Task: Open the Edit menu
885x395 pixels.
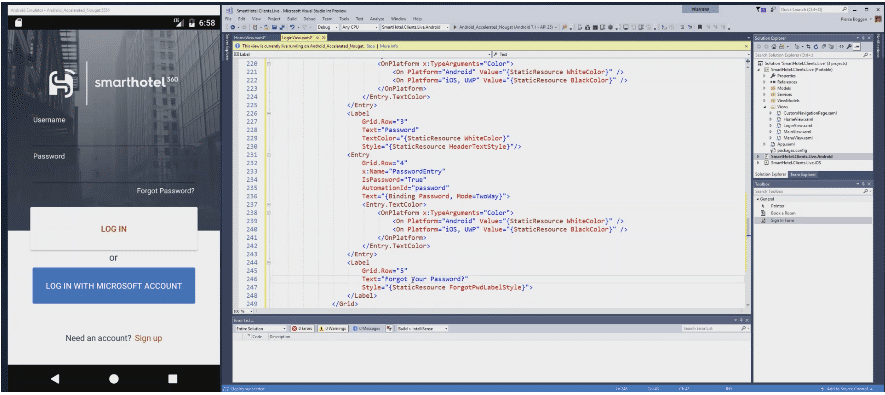Action: (242, 19)
